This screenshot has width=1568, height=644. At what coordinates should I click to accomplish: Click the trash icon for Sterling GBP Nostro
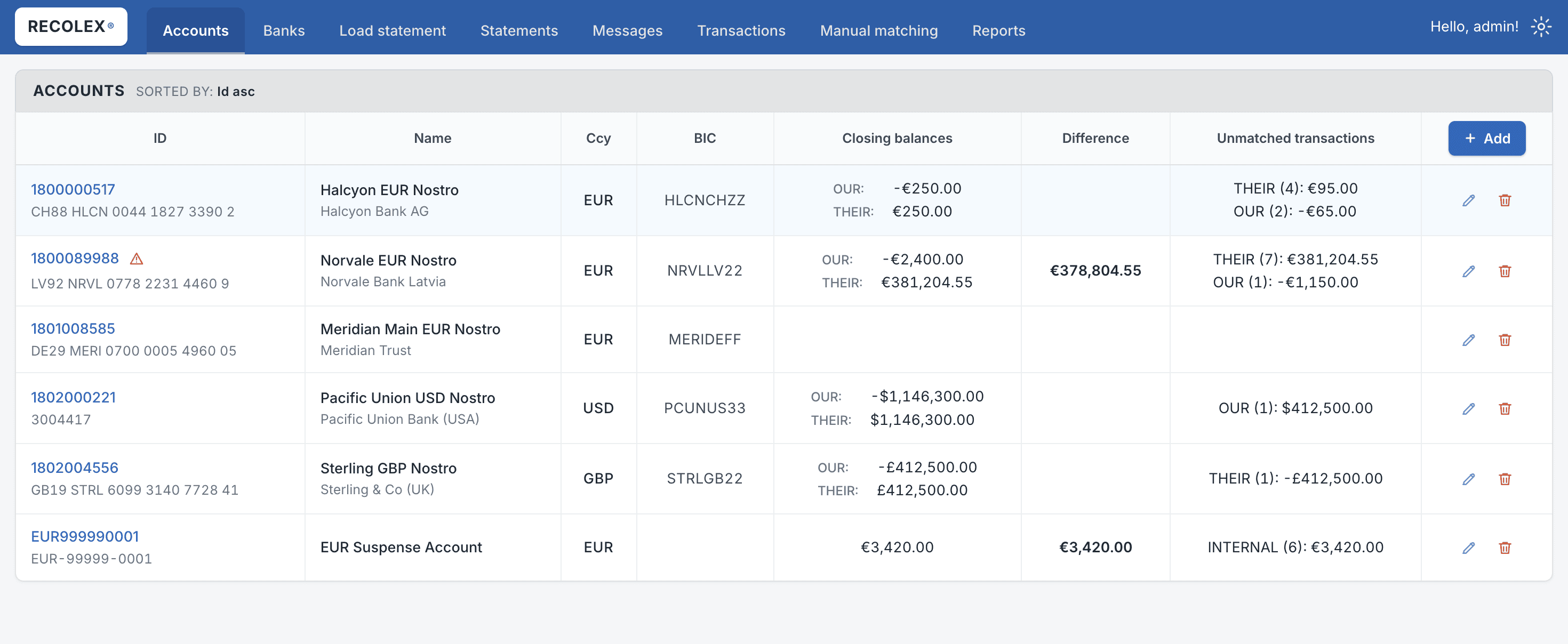coord(1505,479)
